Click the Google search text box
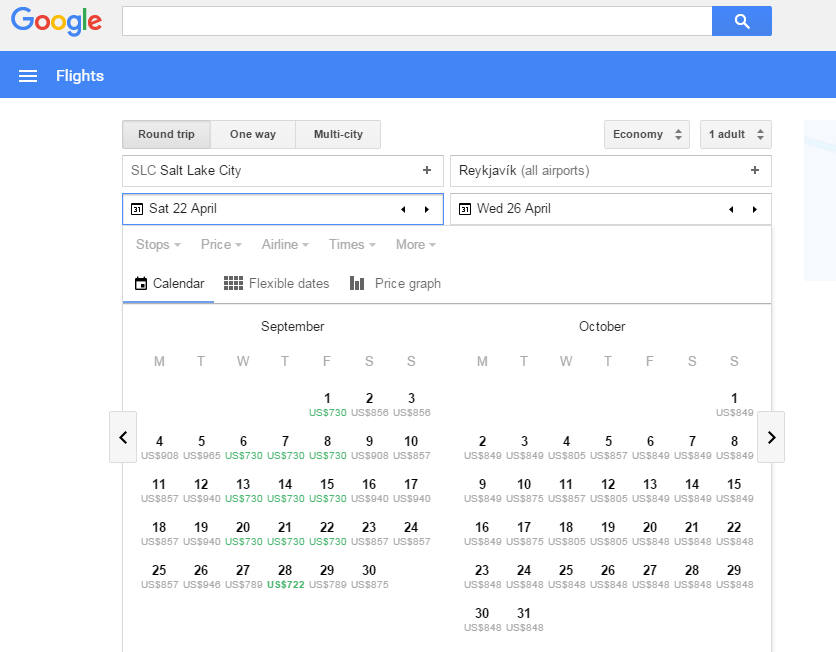The image size is (836, 652). coord(416,21)
